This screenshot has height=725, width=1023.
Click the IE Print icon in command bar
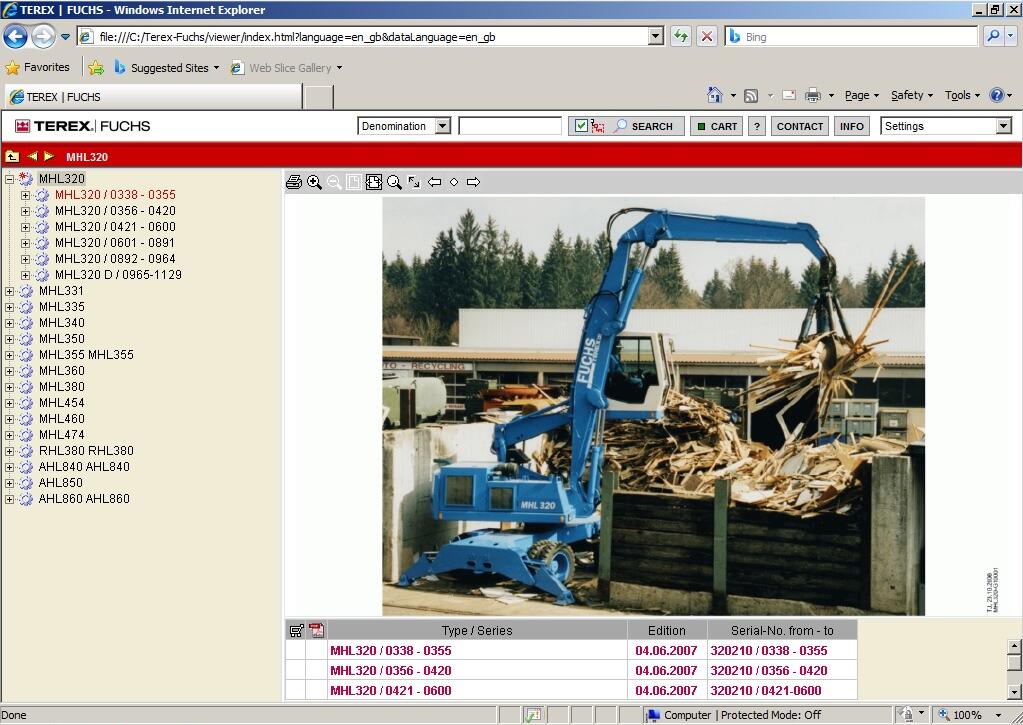coord(813,95)
